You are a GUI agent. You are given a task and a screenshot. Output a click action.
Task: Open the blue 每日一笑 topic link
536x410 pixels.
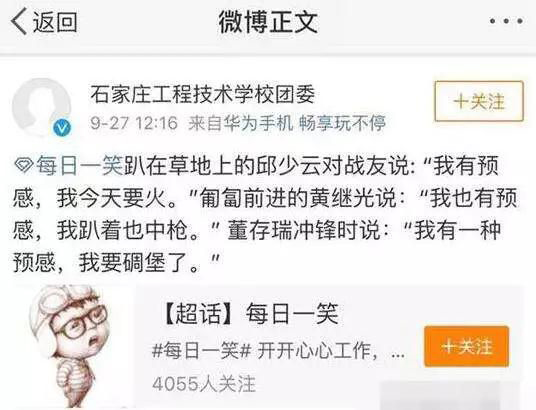click(x=79, y=166)
